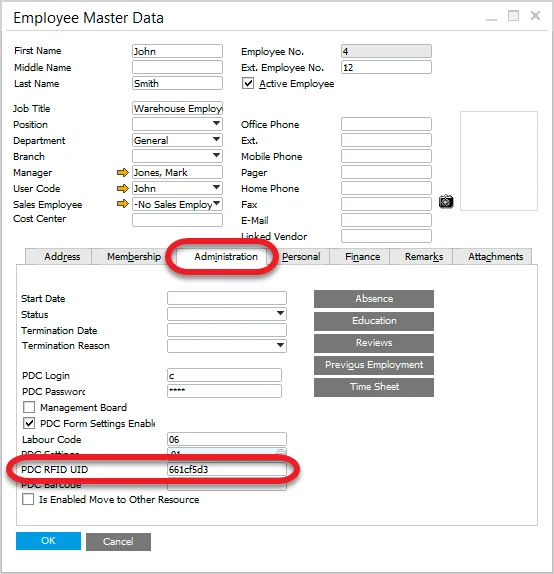Open the Sales Employee link arrow icon

pyautogui.click(x=123, y=204)
